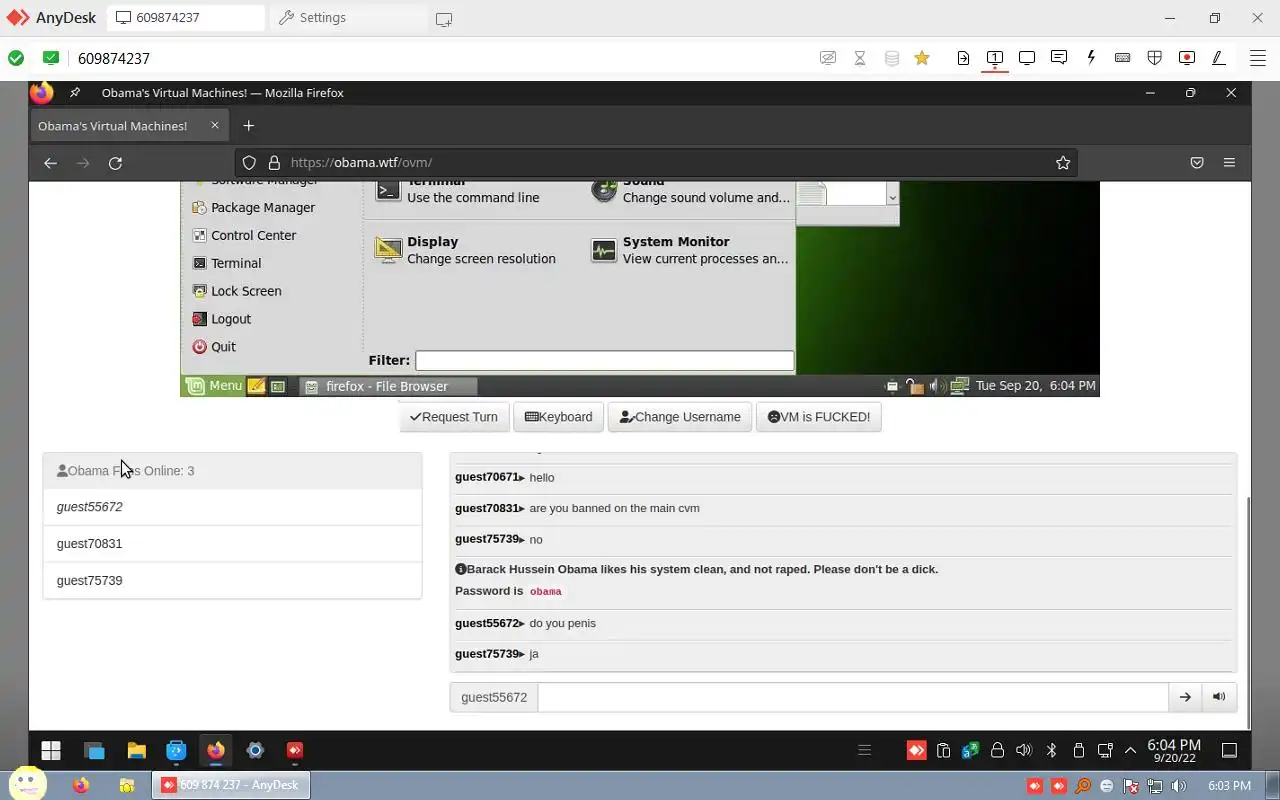Click the AnyDesk lightning actions icon
The width and height of the screenshot is (1280, 800).
point(1091,58)
